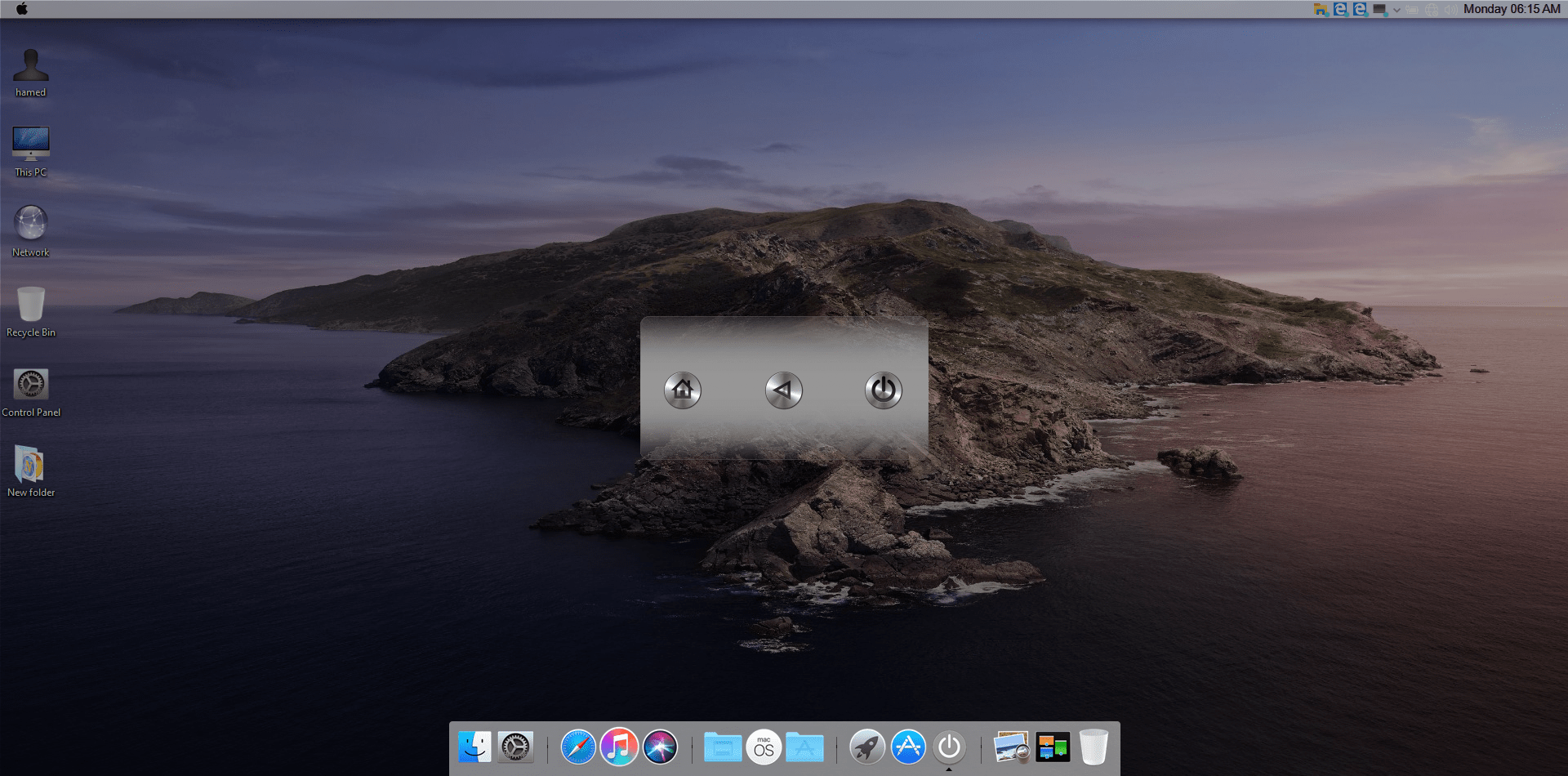Click the battery power icon in the top bar
The width and height of the screenshot is (1568, 776).
coord(1412,10)
